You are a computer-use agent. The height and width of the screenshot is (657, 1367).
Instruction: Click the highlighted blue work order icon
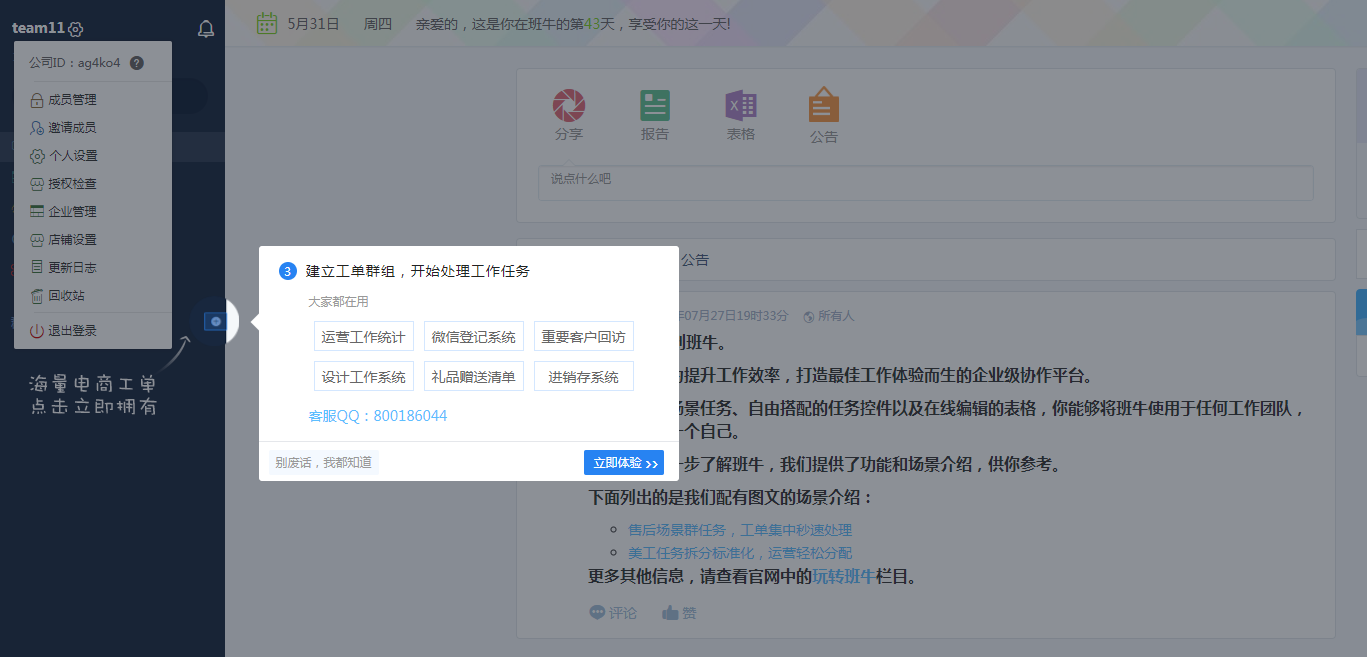click(215, 321)
